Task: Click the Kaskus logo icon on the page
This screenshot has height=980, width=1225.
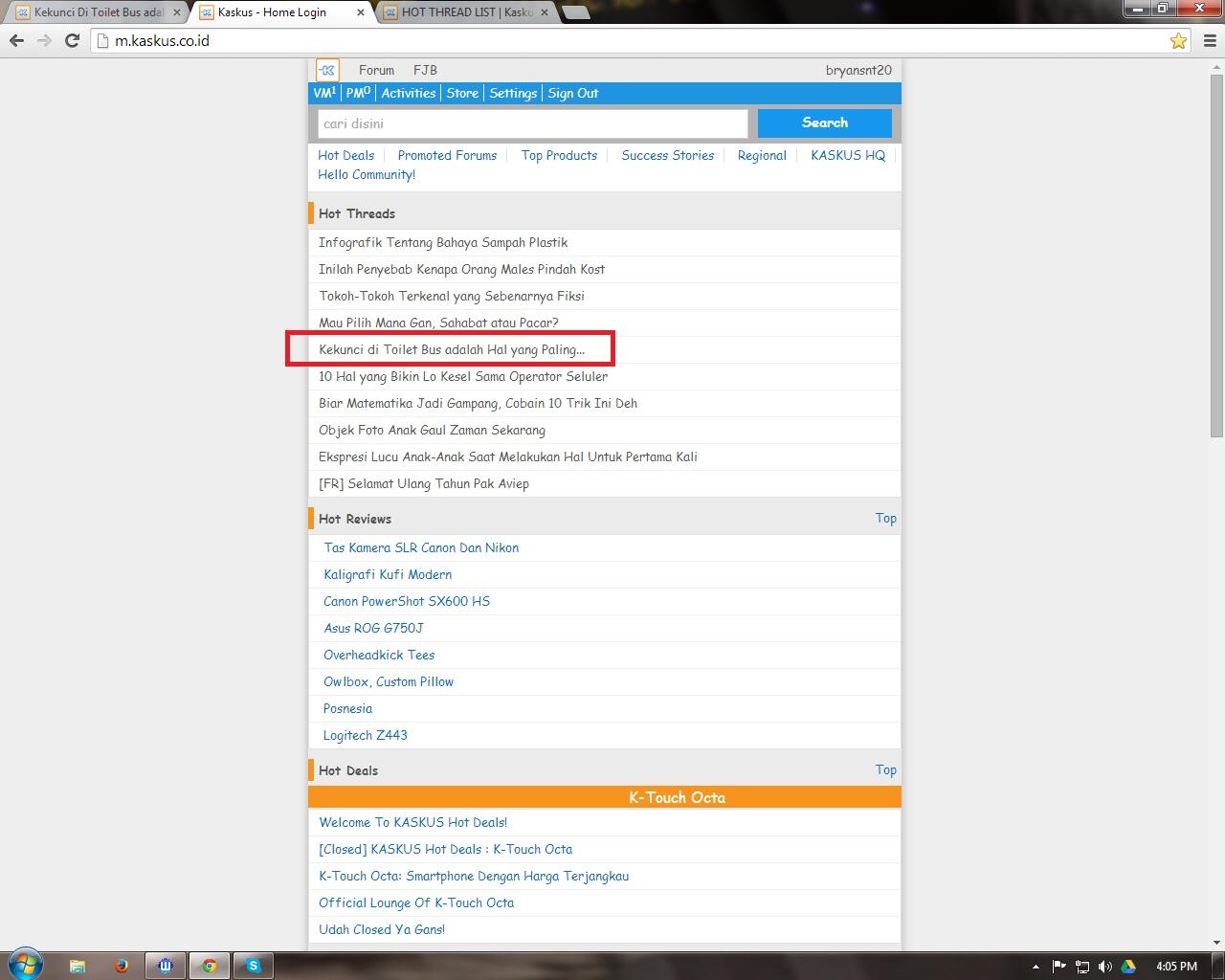Action: [x=327, y=70]
